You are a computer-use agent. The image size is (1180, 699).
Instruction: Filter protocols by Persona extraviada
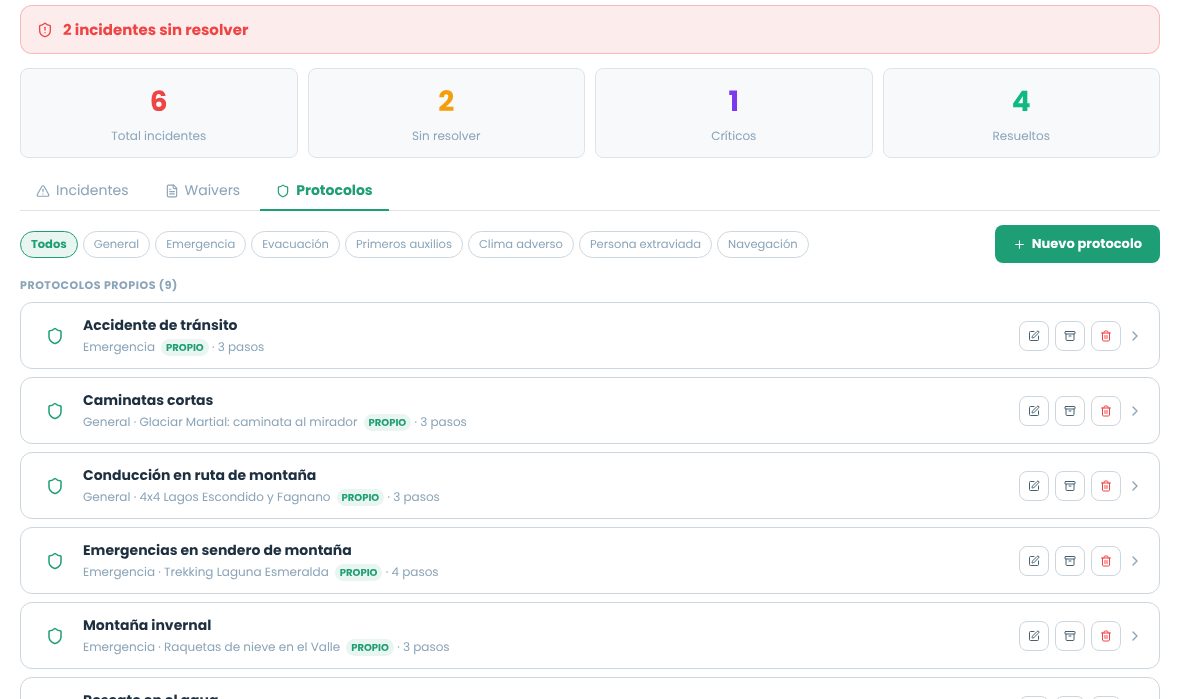coord(645,244)
